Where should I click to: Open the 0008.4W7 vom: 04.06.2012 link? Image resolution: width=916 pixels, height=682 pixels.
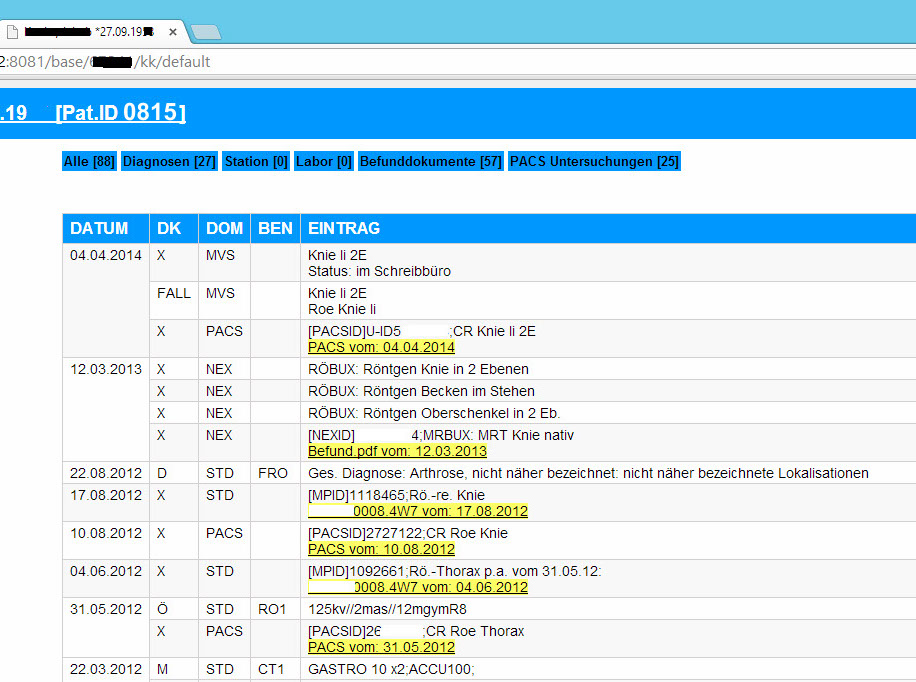[418, 588]
